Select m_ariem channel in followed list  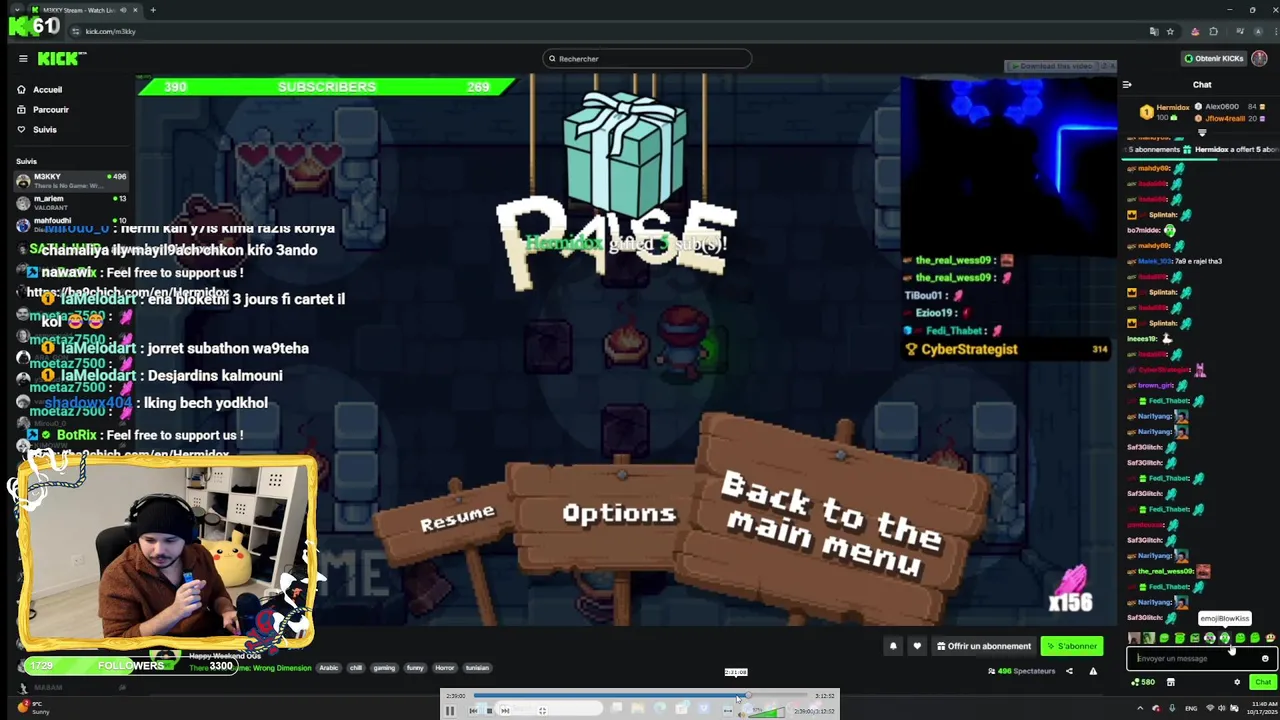[x=70, y=203]
